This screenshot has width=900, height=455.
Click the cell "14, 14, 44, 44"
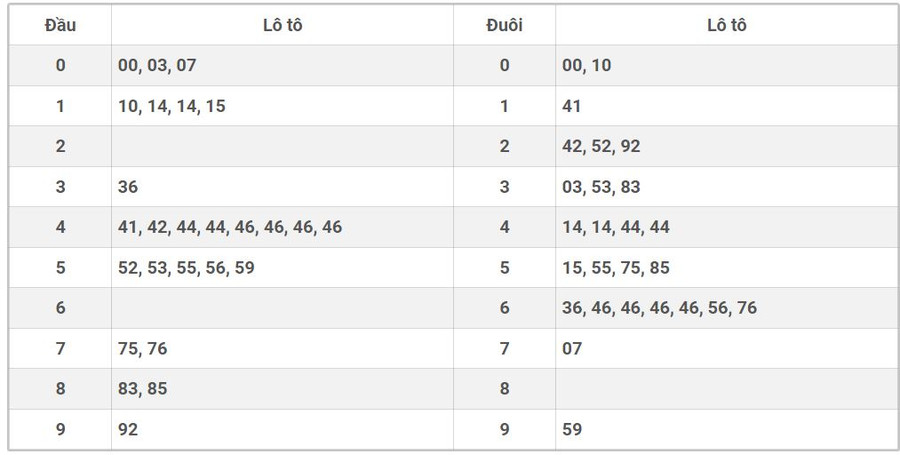click(x=615, y=227)
